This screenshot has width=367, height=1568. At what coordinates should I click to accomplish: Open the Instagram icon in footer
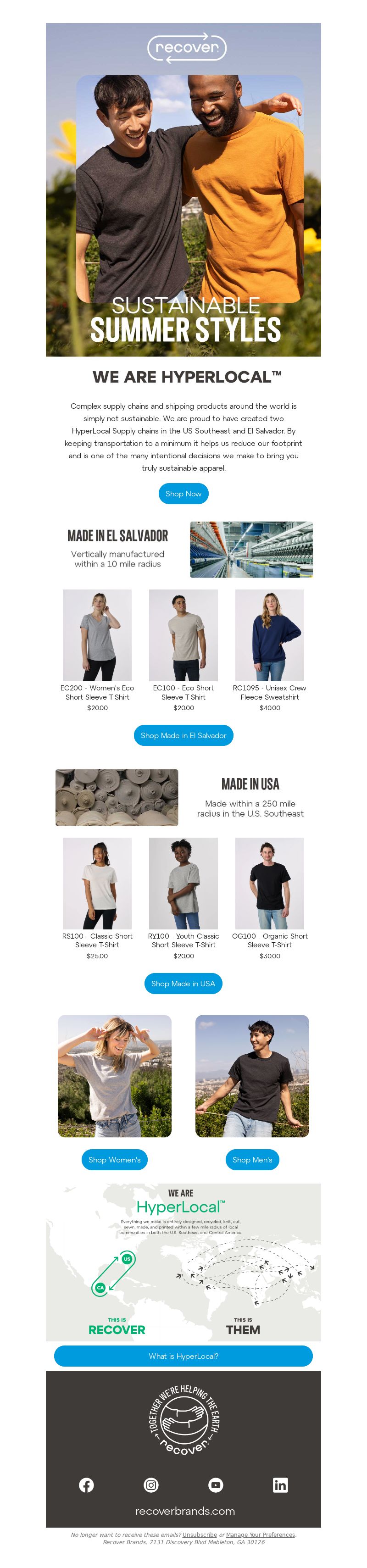pyautogui.click(x=151, y=1485)
